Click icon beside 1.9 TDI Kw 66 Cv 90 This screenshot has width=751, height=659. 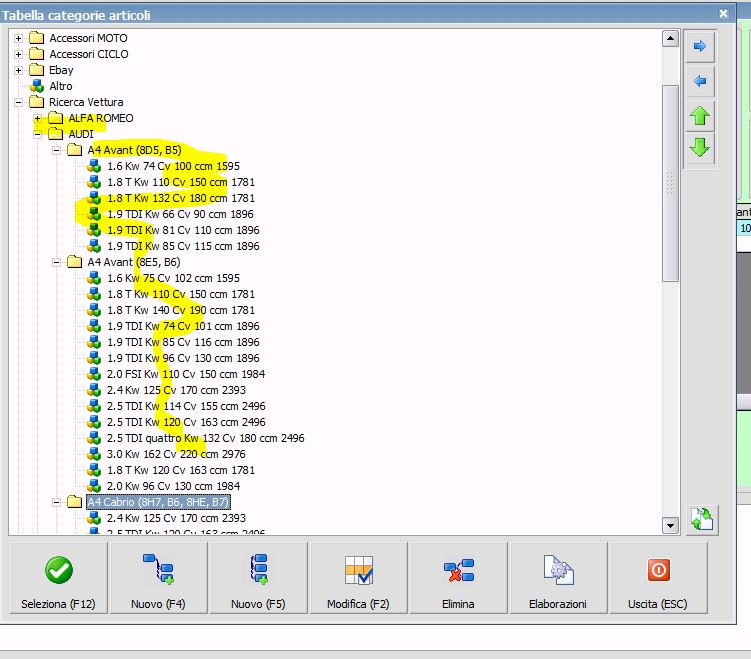tap(94, 214)
